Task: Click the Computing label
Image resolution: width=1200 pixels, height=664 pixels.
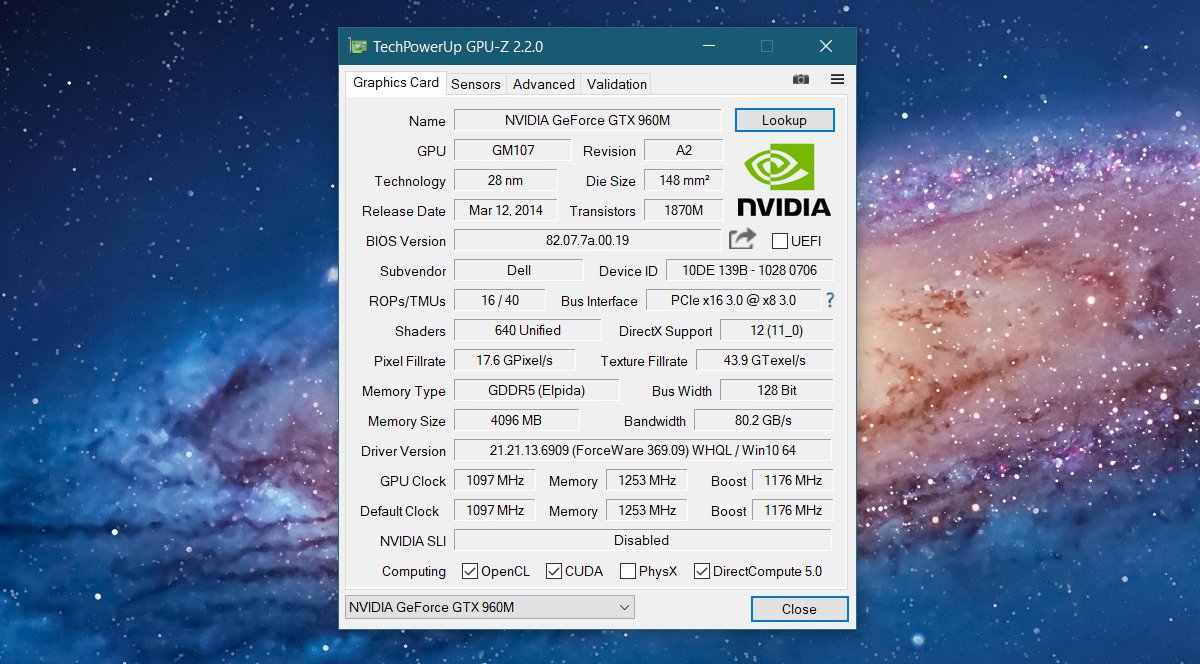Action: coord(414,571)
